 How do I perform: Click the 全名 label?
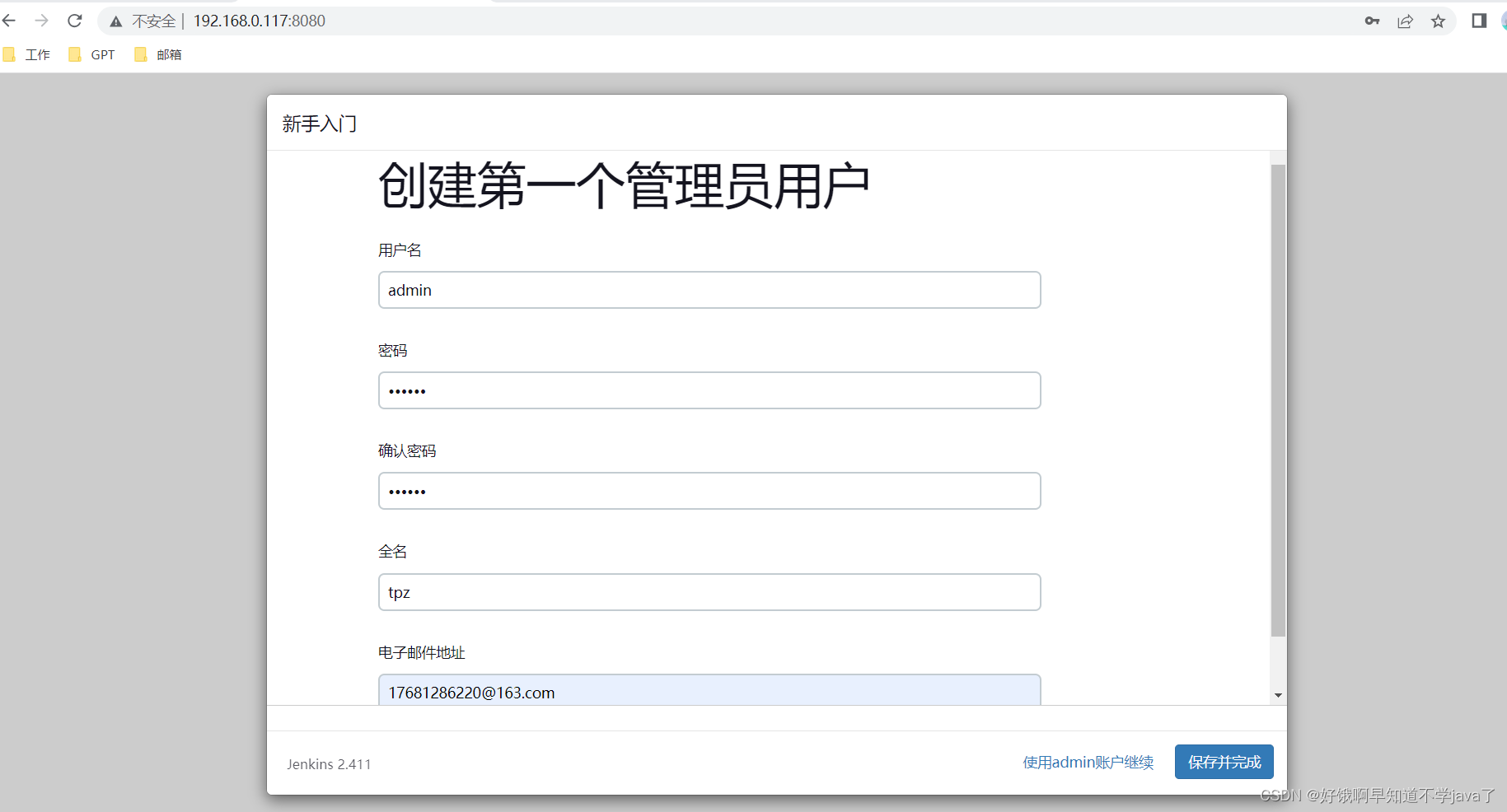(393, 552)
